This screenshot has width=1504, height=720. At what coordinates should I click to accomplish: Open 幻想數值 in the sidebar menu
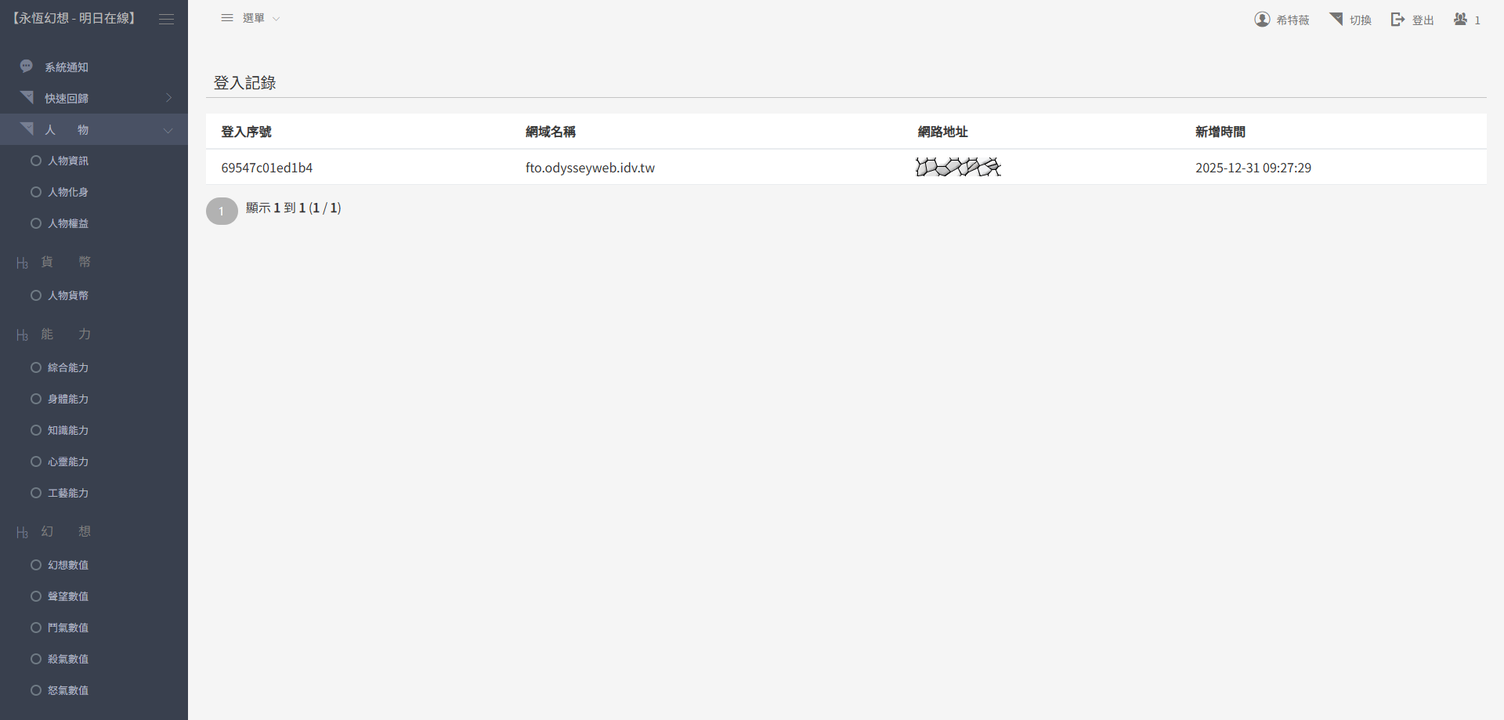(68, 565)
